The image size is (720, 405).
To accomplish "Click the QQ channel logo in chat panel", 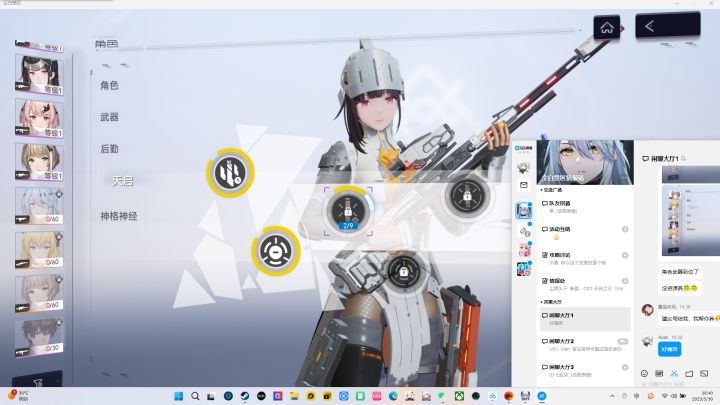I will coord(523,148).
